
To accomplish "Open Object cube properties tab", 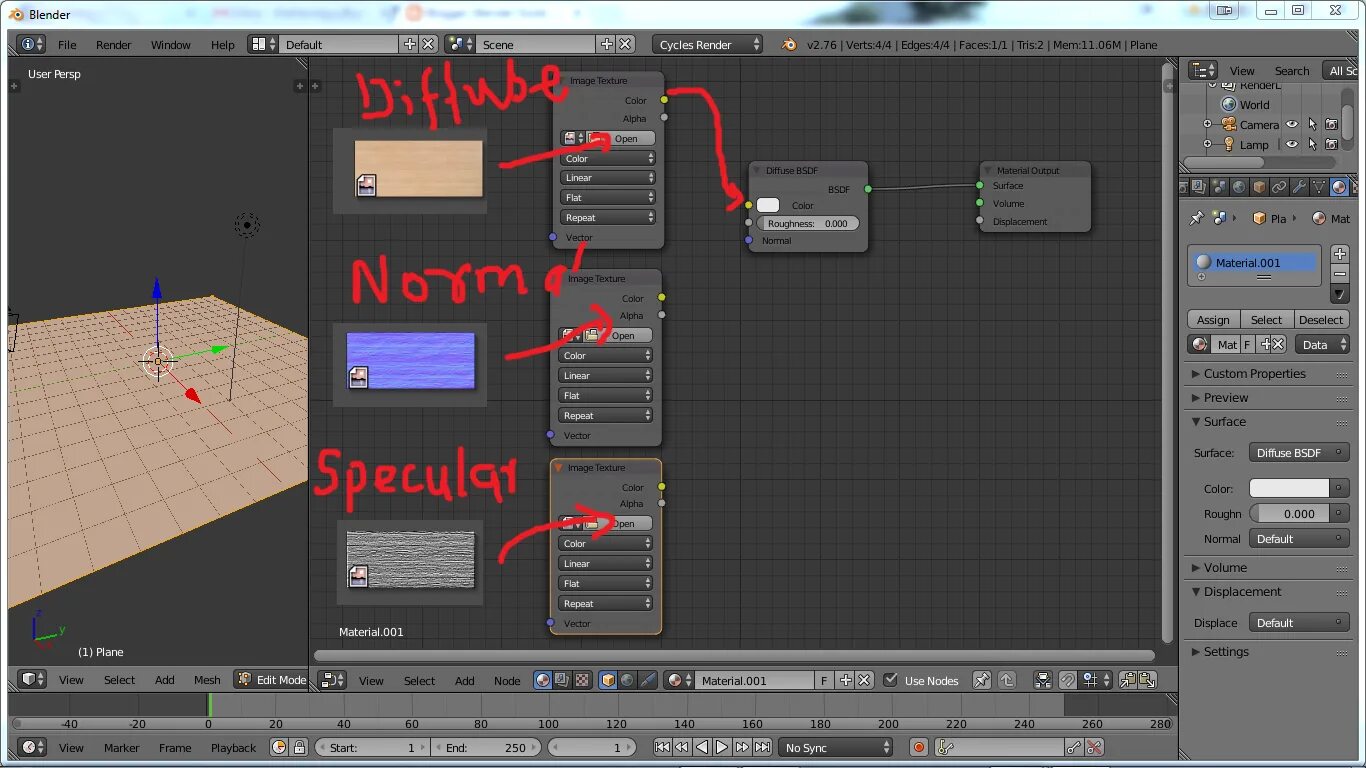I will pos(1259,187).
